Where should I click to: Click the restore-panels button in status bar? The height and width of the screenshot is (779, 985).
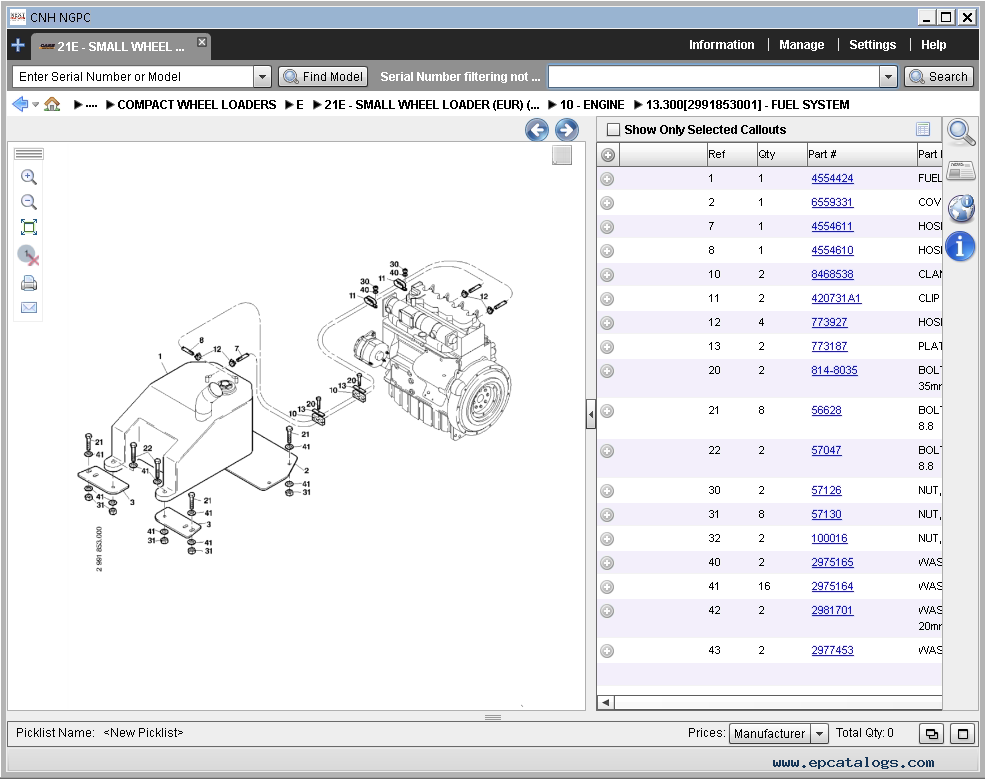pos(932,733)
